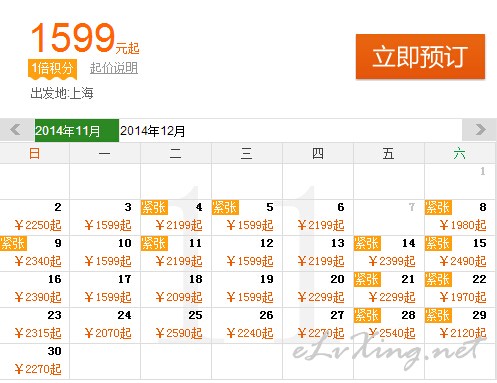Select November 8 priced ¥1980起
Screen dimensions: 497x383
[x=460, y=217]
